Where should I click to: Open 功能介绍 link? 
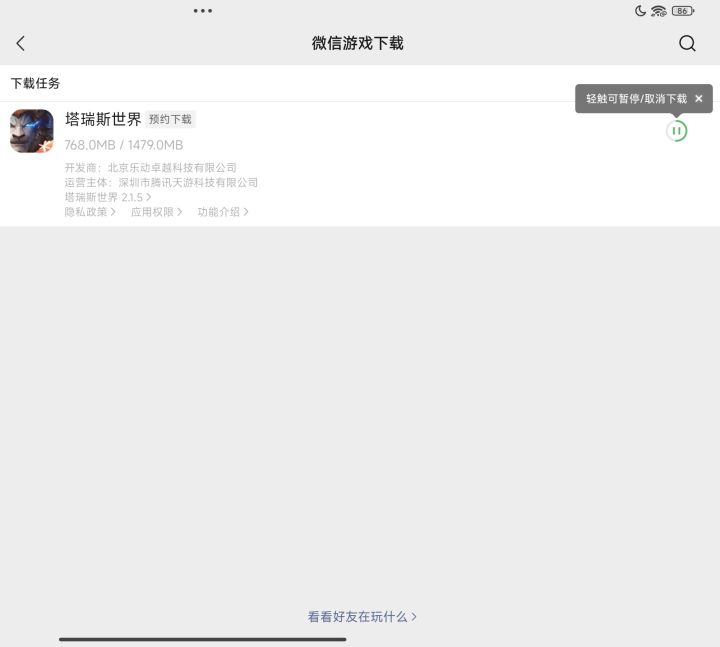pyautogui.click(x=223, y=212)
